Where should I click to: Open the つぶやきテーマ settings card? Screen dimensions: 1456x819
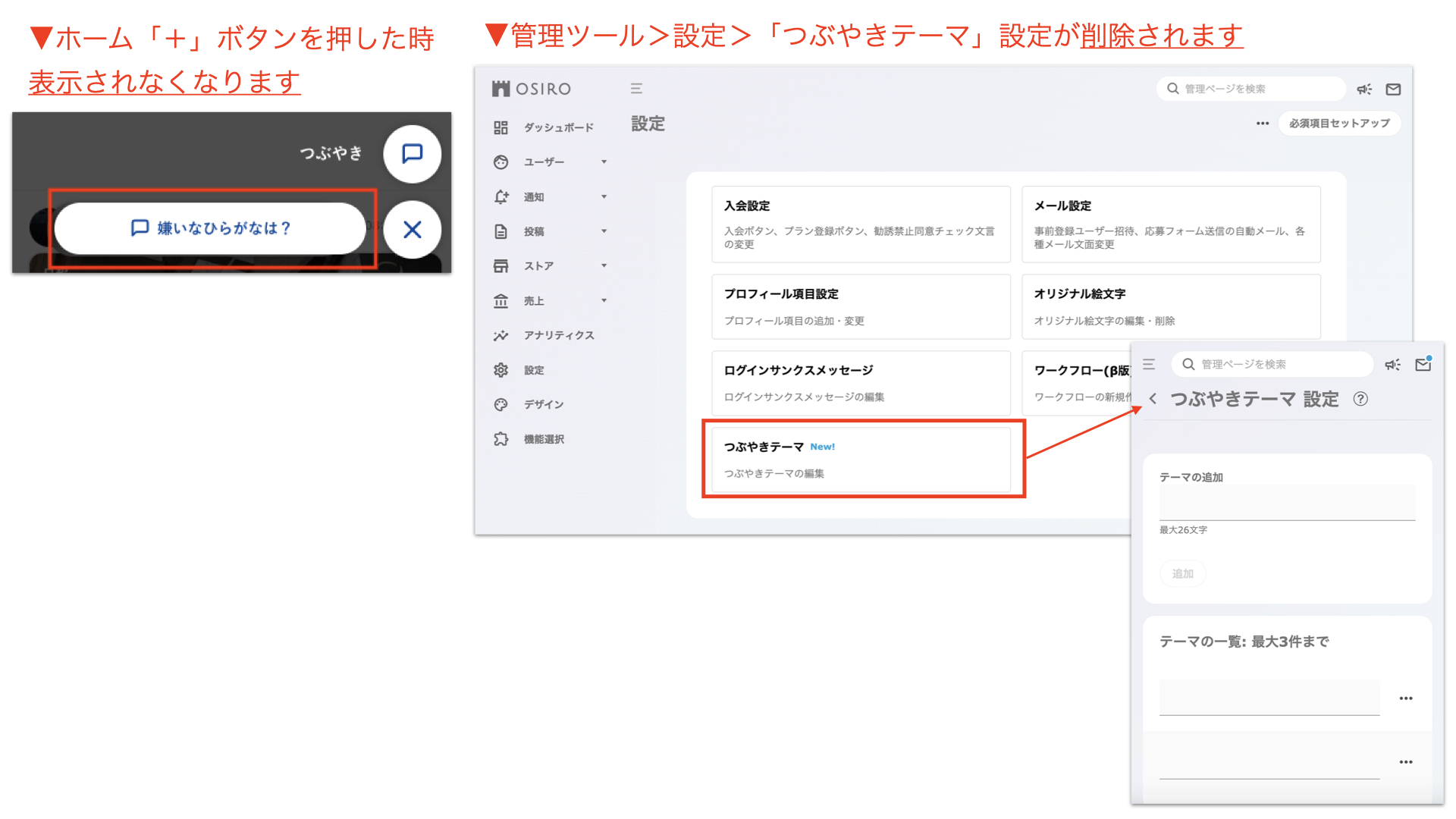coord(861,460)
